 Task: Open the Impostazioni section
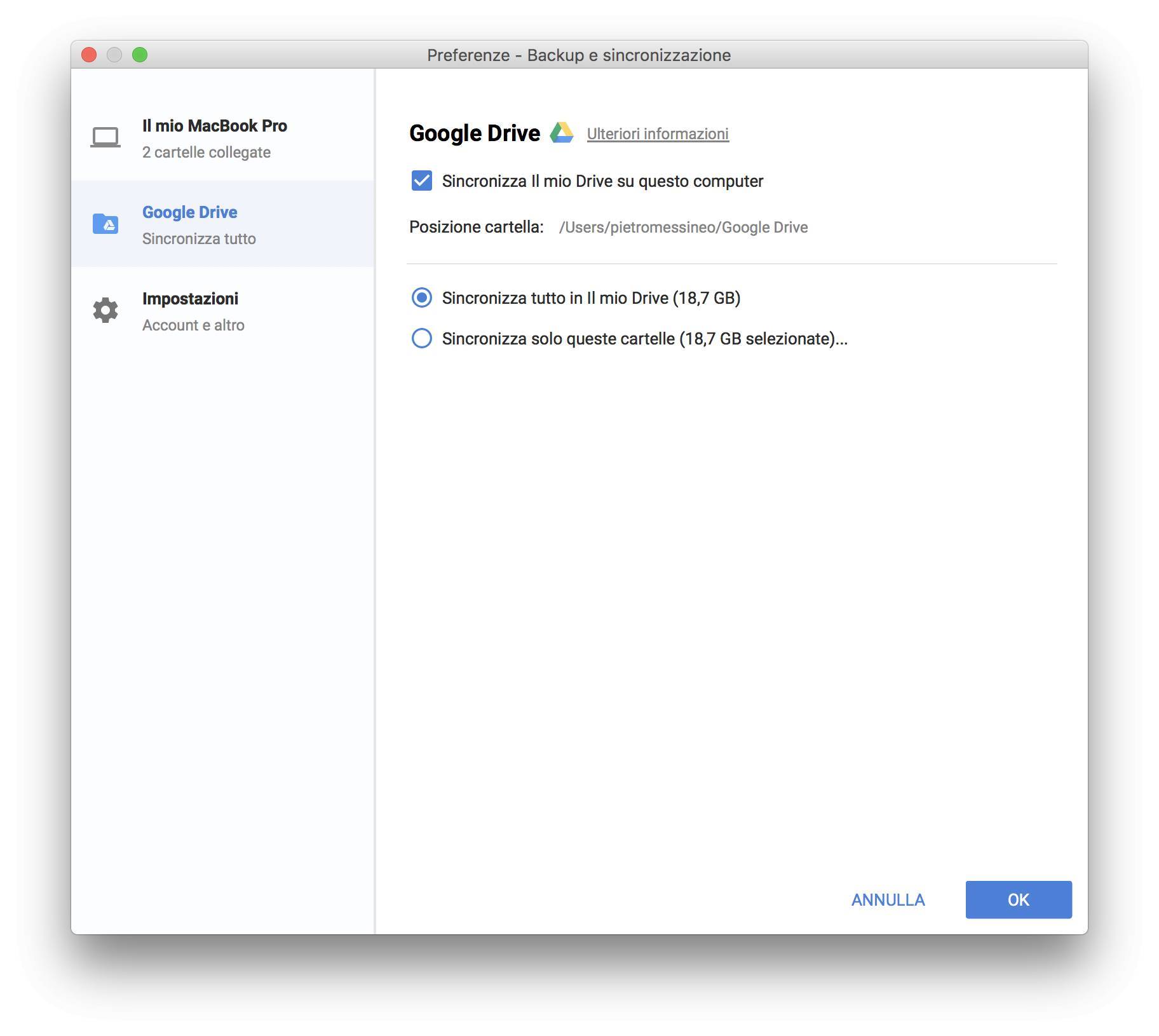(222, 310)
